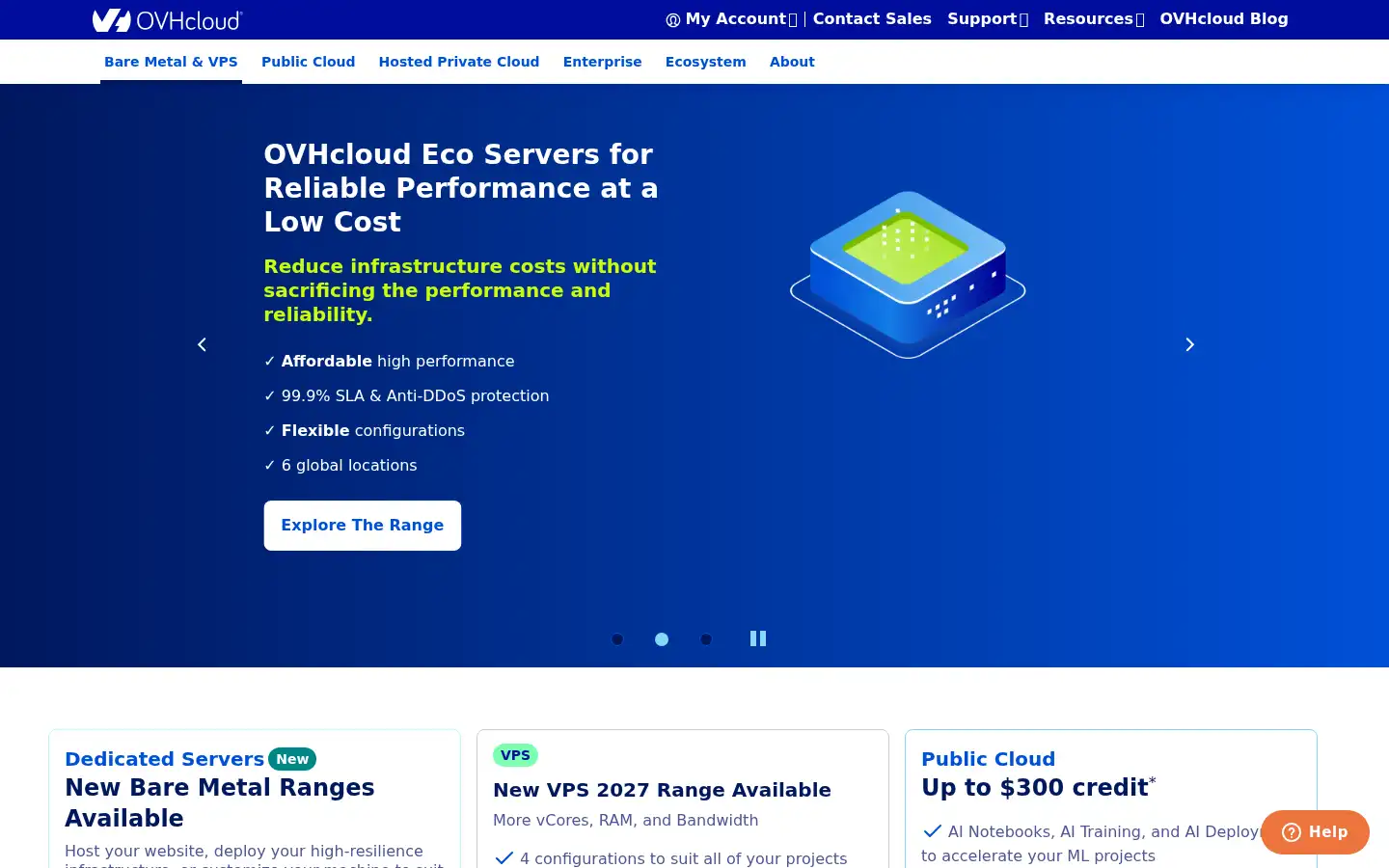Open the About menu item
1389x868 pixels.
coord(792,62)
